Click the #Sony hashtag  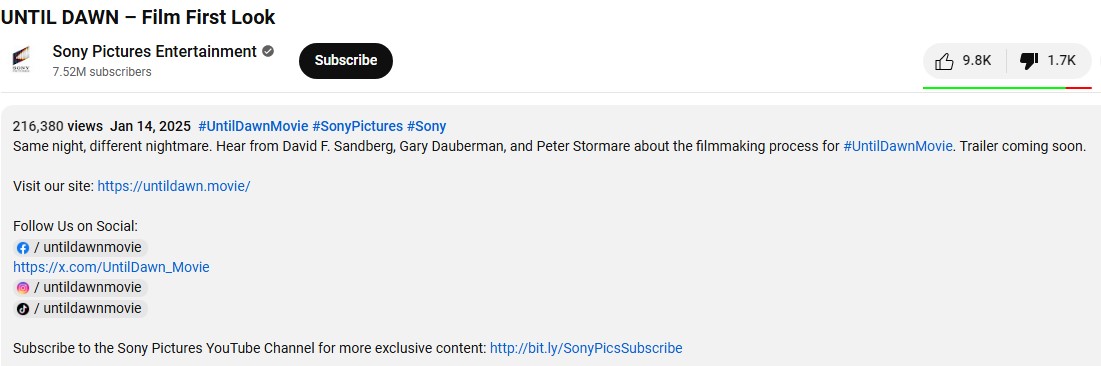(426, 126)
